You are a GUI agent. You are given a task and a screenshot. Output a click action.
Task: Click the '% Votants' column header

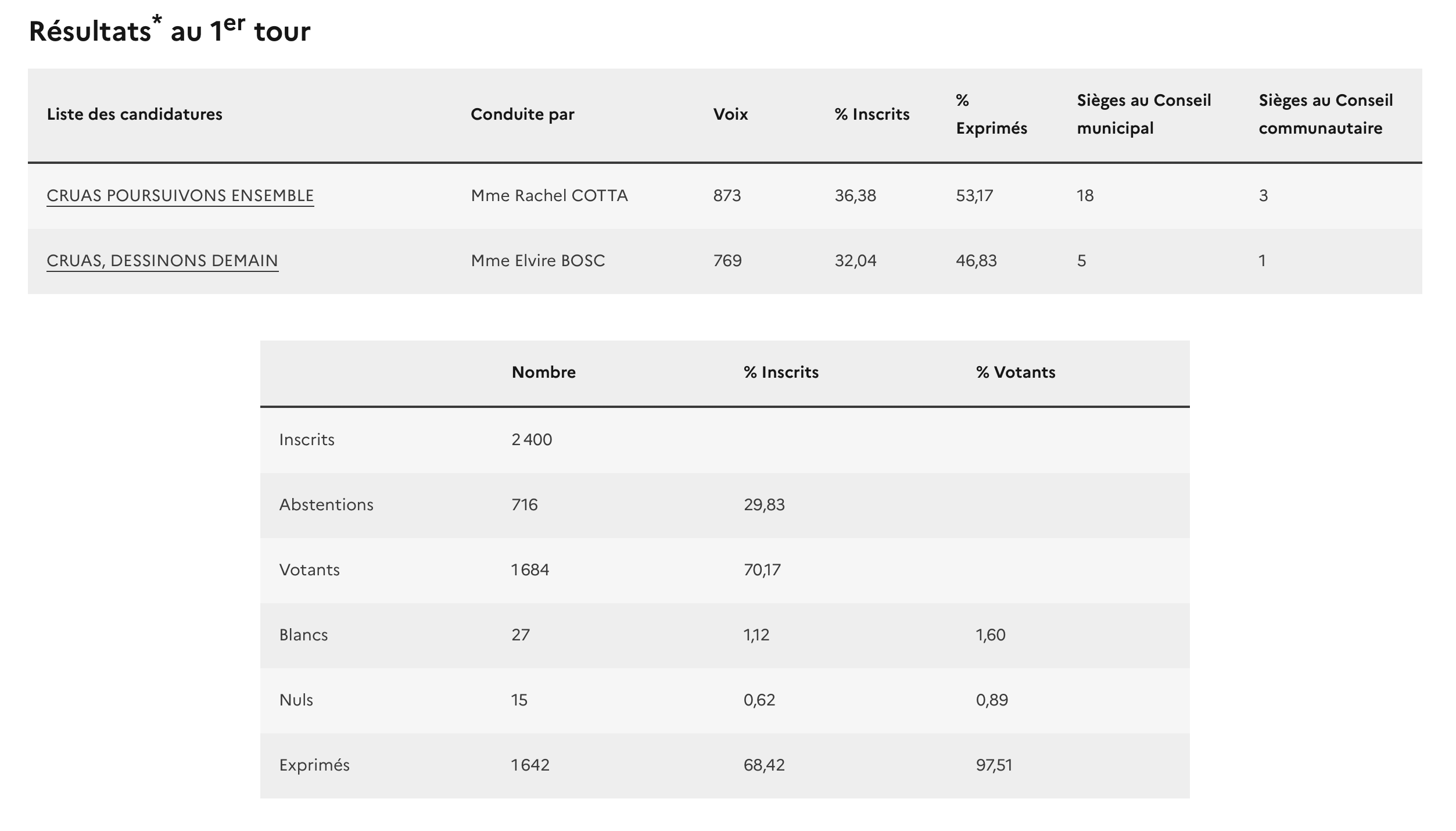[1015, 372]
